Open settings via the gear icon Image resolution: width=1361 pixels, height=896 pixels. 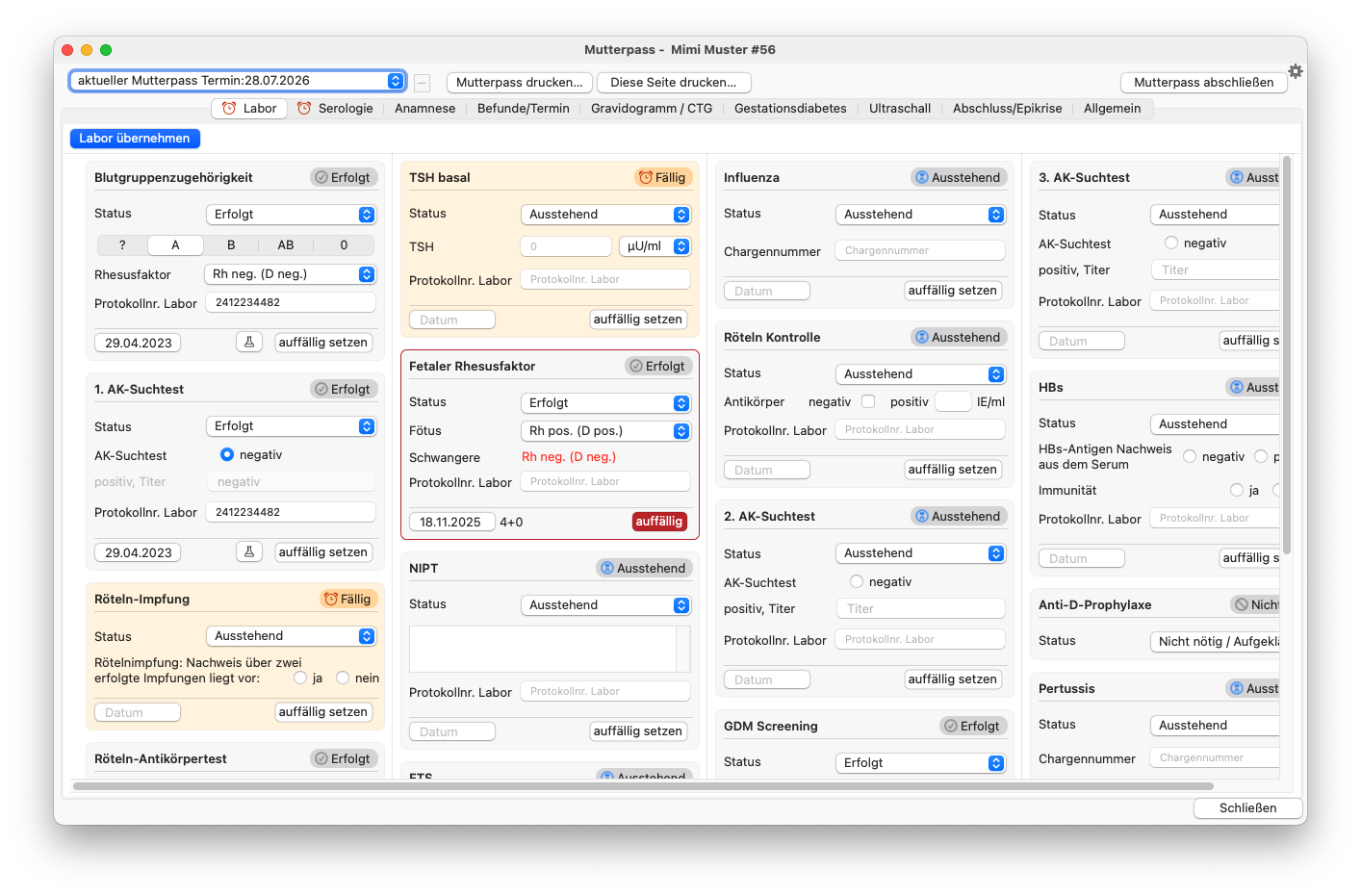tap(1296, 71)
